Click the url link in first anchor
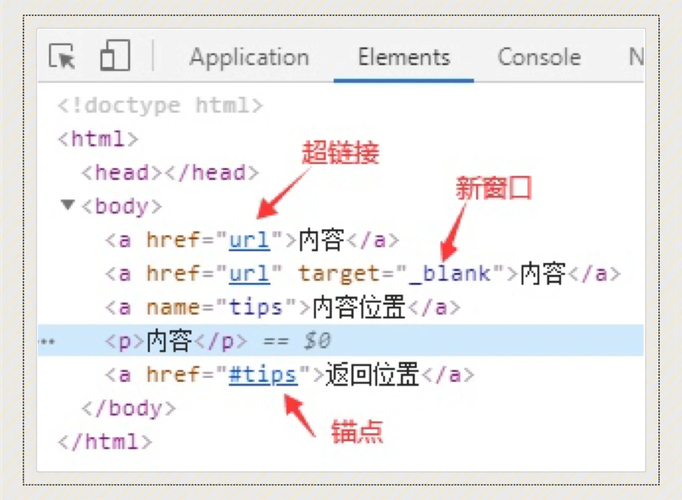This screenshot has width=682, height=500. click(250, 240)
